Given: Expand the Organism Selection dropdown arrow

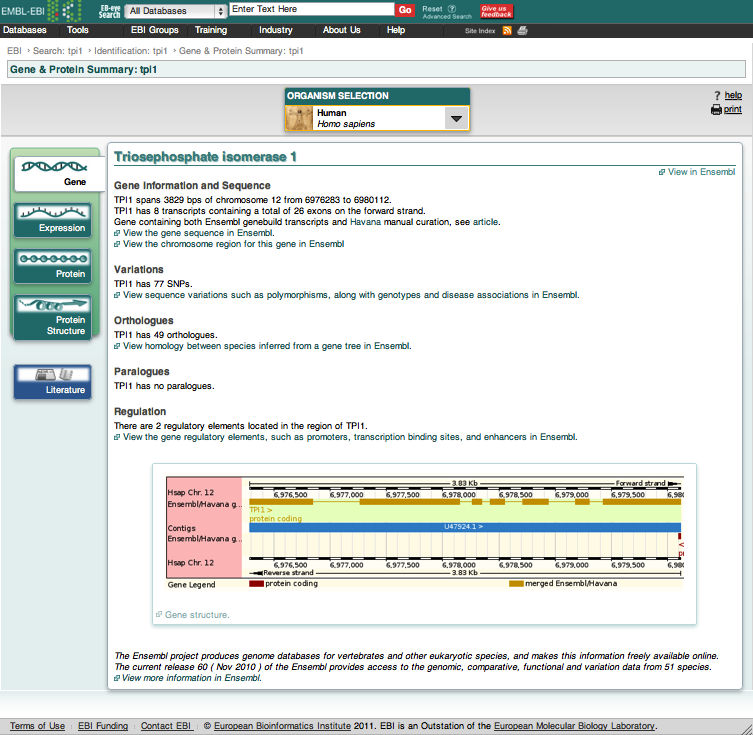Looking at the screenshot, I should click(455, 118).
